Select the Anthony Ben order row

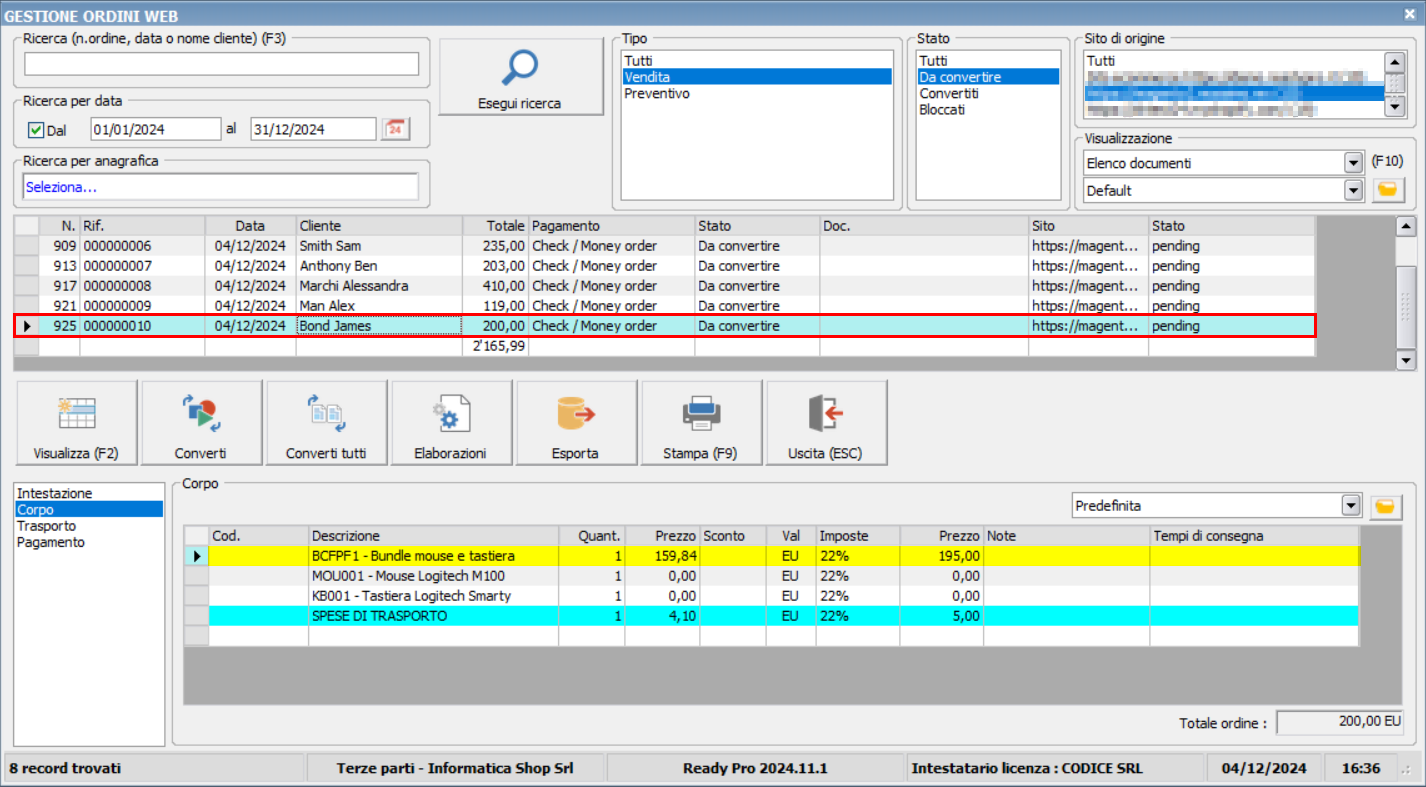tap(664, 266)
